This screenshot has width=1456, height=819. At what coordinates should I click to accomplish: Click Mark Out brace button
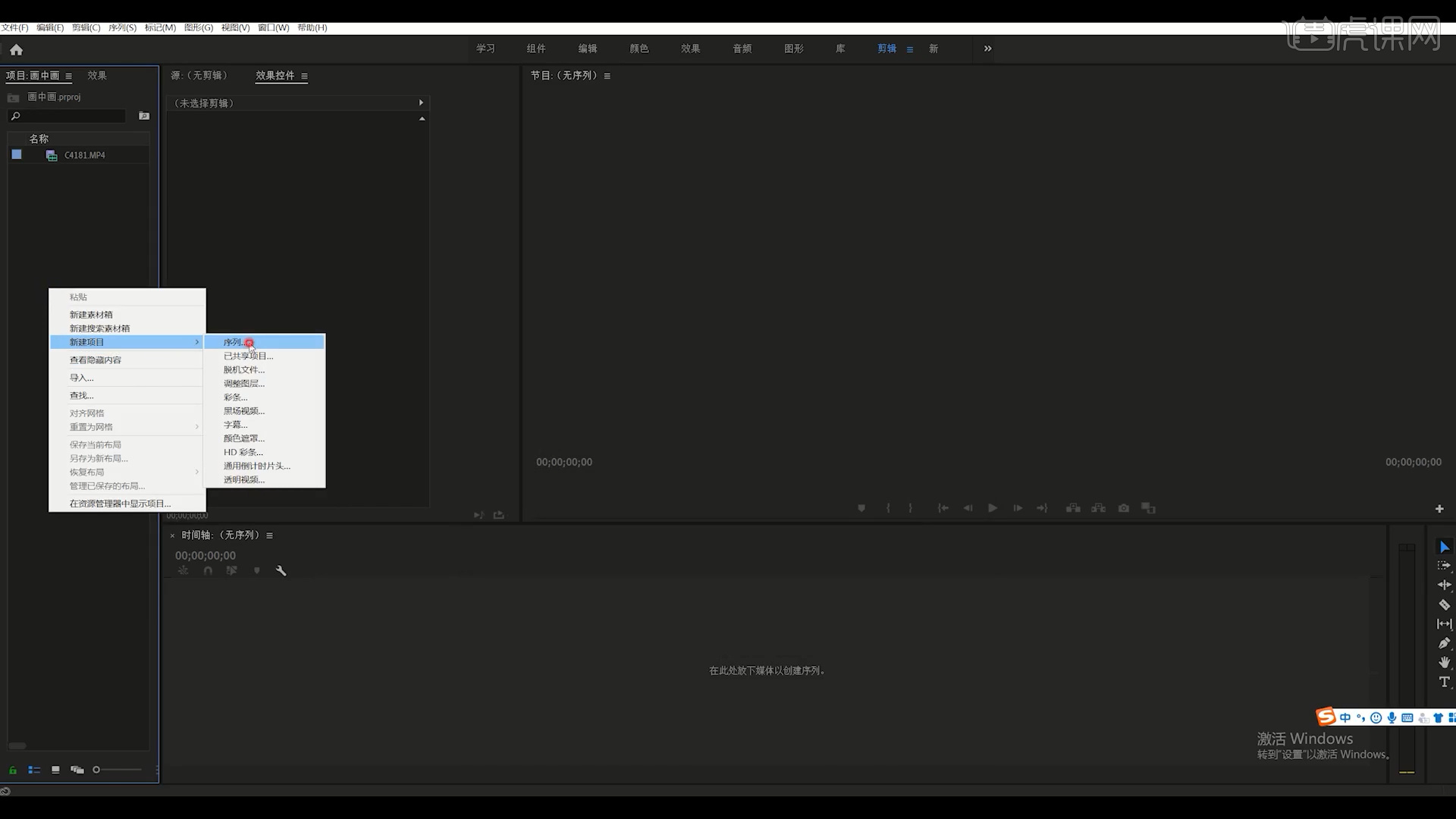point(911,508)
